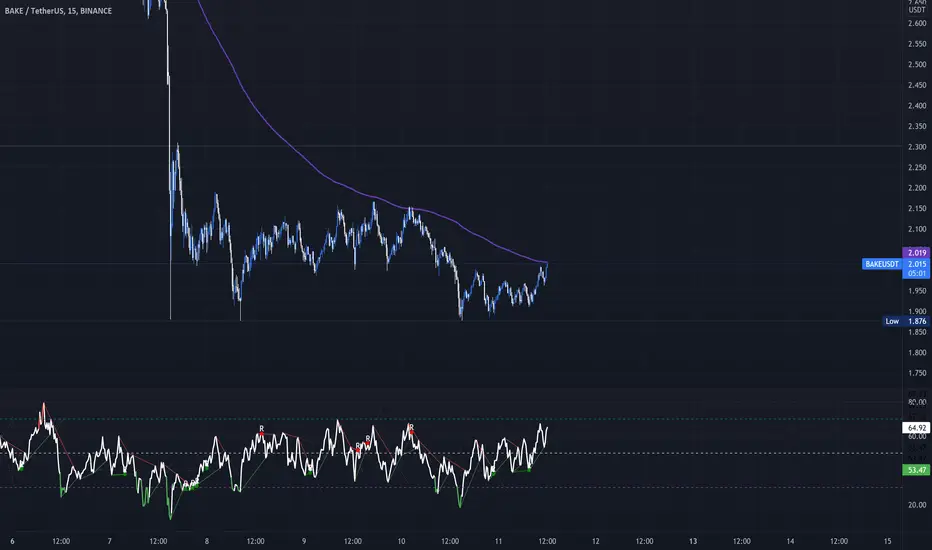
Task: Click the 60.00 RSI scale label
Action: (917, 436)
